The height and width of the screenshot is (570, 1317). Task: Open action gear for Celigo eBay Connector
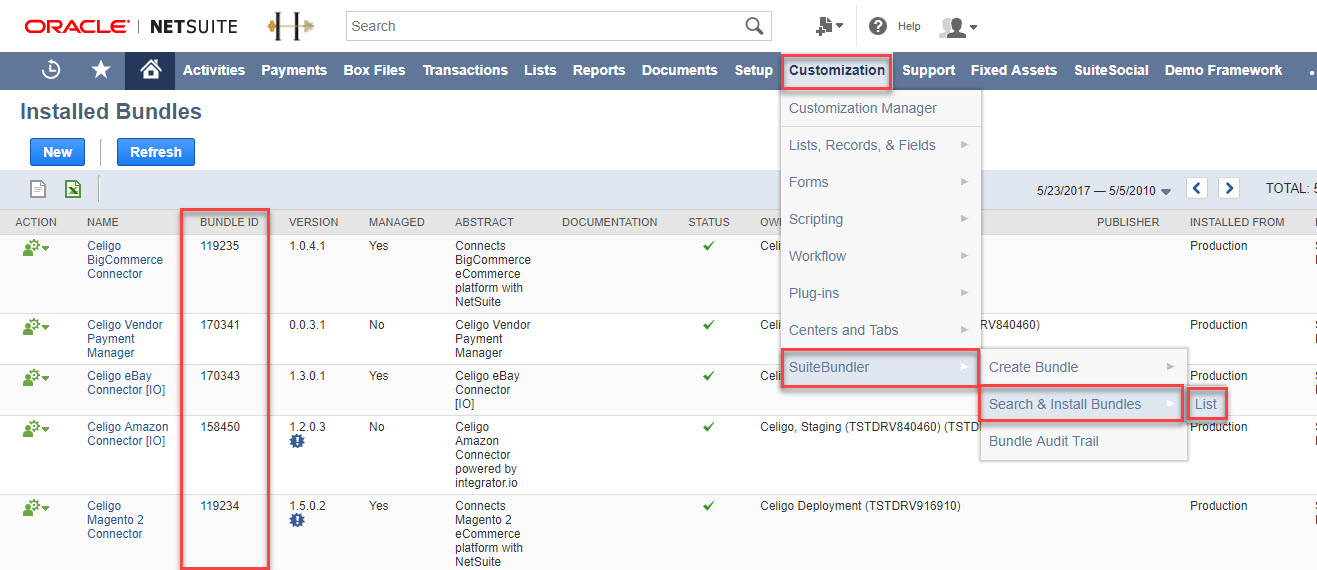tap(36, 377)
